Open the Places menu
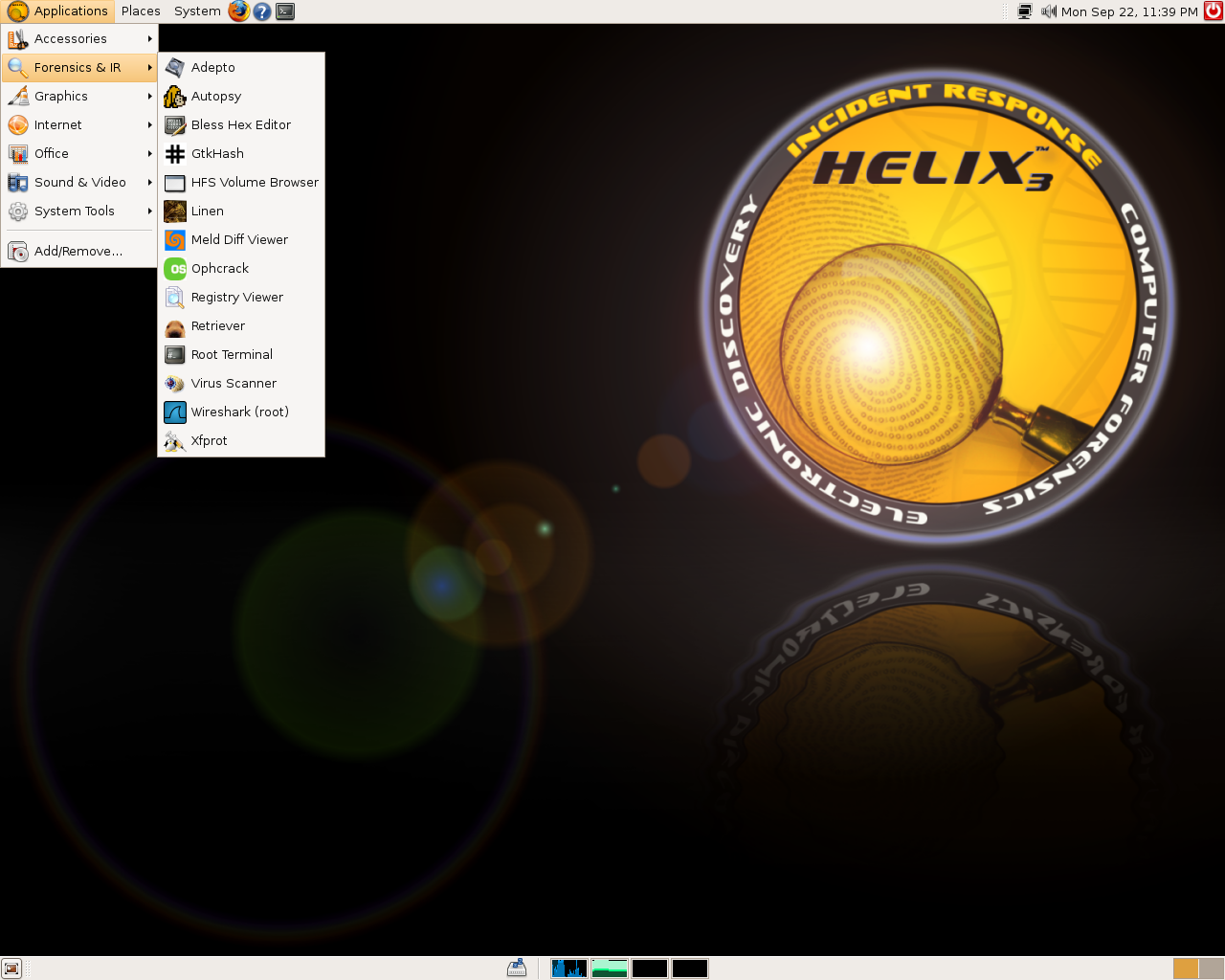This screenshot has height=980, width=1225. click(141, 11)
